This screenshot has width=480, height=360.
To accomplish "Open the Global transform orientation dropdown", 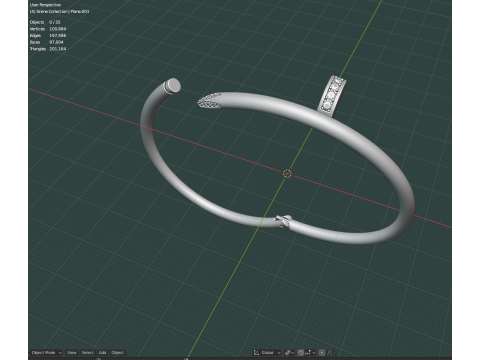I will pos(267,353).
